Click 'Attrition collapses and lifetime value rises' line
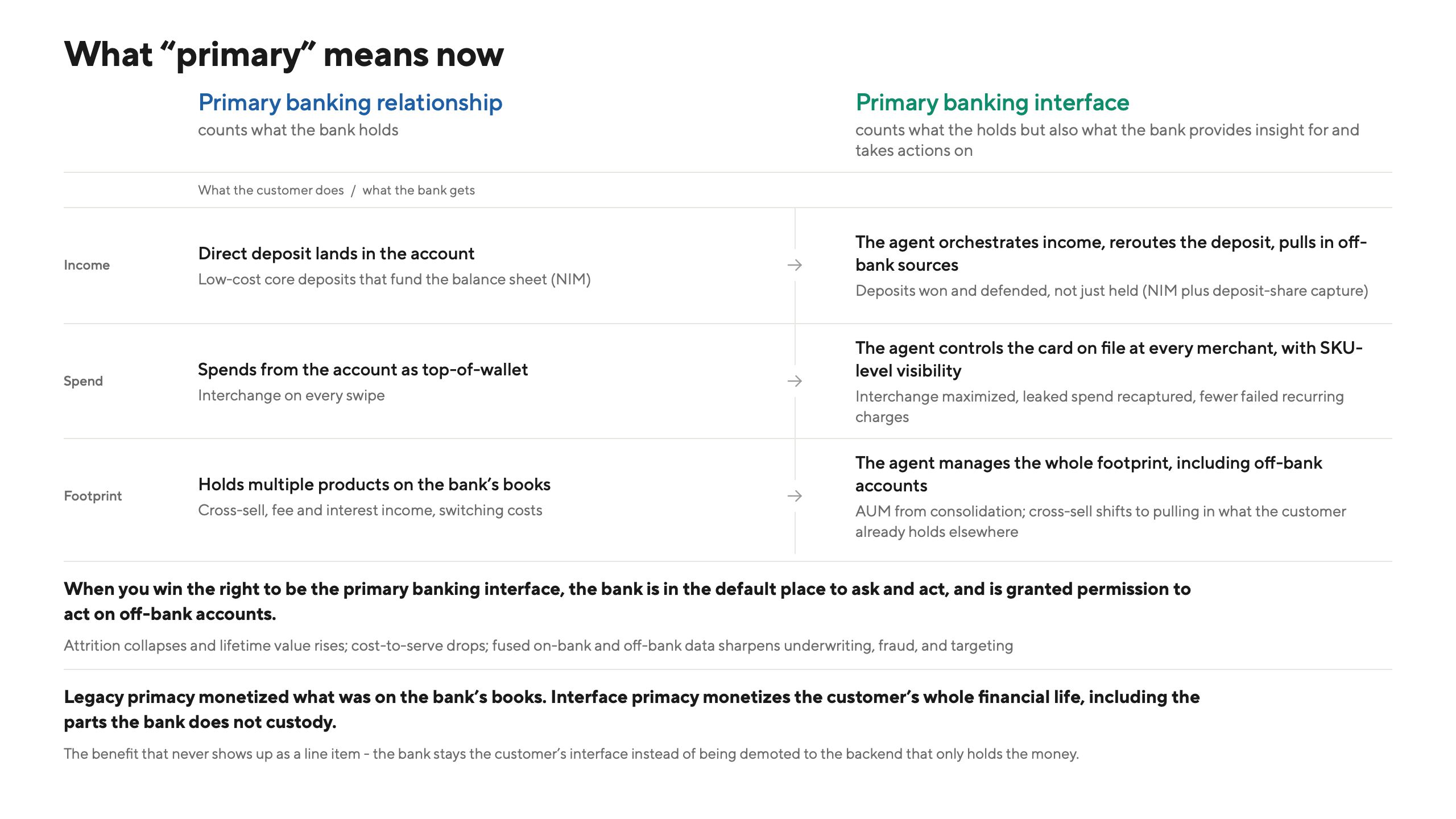This screenshot has width=1456, height=819. 538,646
